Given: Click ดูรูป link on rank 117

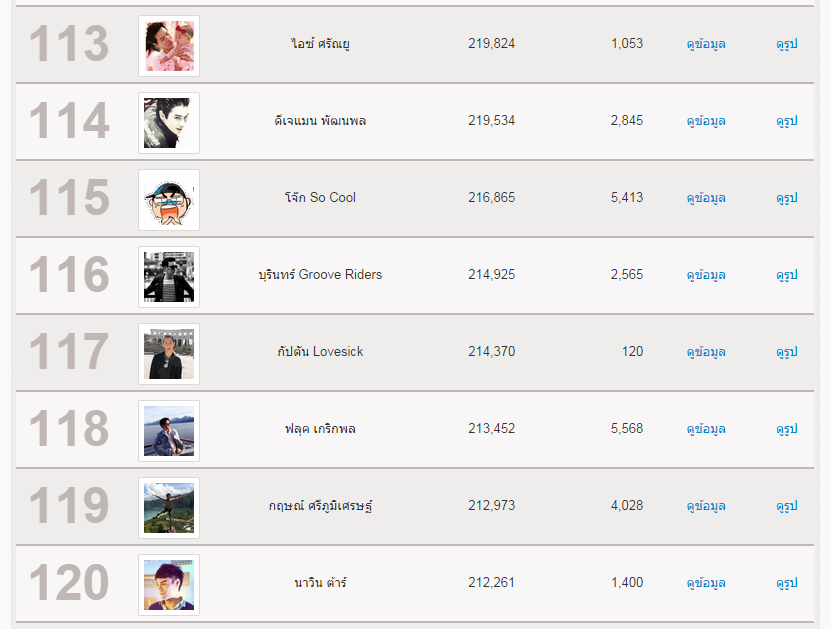Looking at the screenshot, I should (x=787, y=352).
